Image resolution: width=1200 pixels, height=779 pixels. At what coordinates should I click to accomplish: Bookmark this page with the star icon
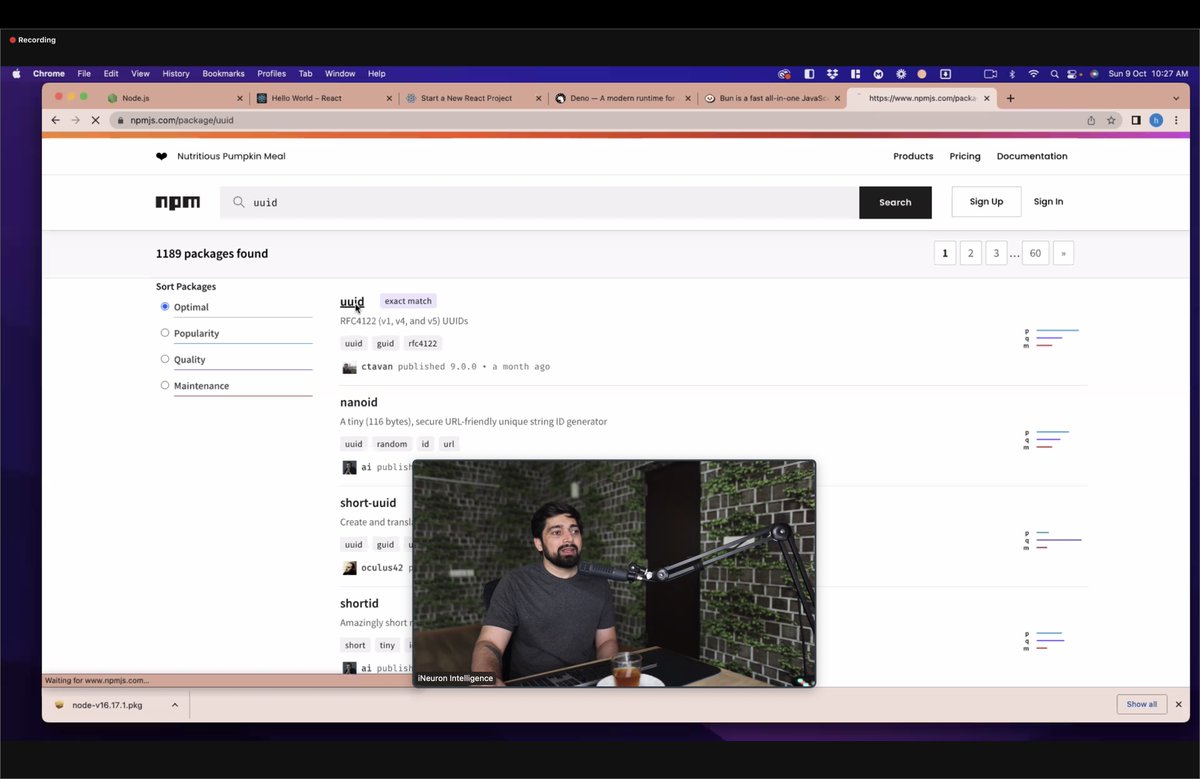(x=1111, y=120)
